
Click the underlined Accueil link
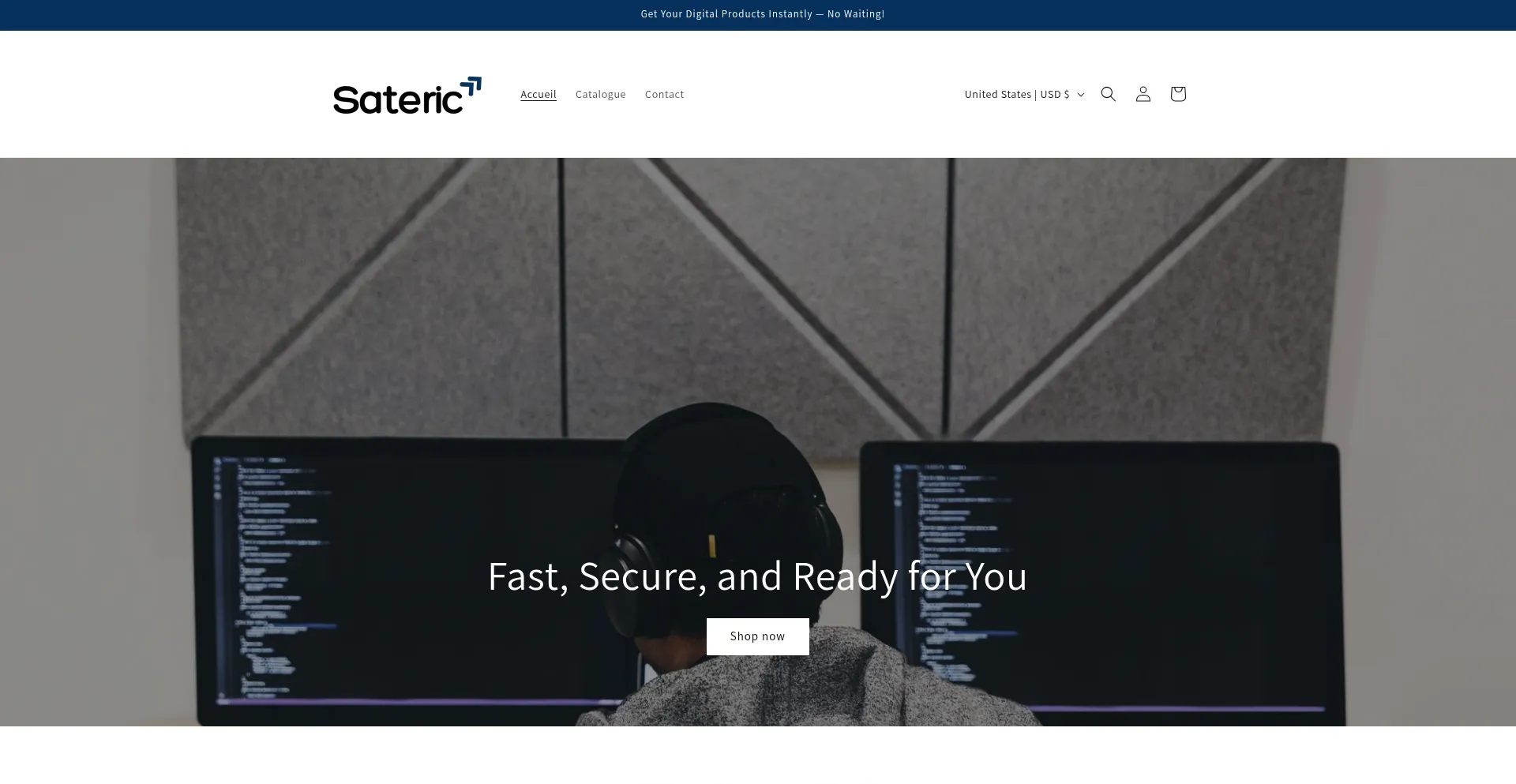point(538,94)
